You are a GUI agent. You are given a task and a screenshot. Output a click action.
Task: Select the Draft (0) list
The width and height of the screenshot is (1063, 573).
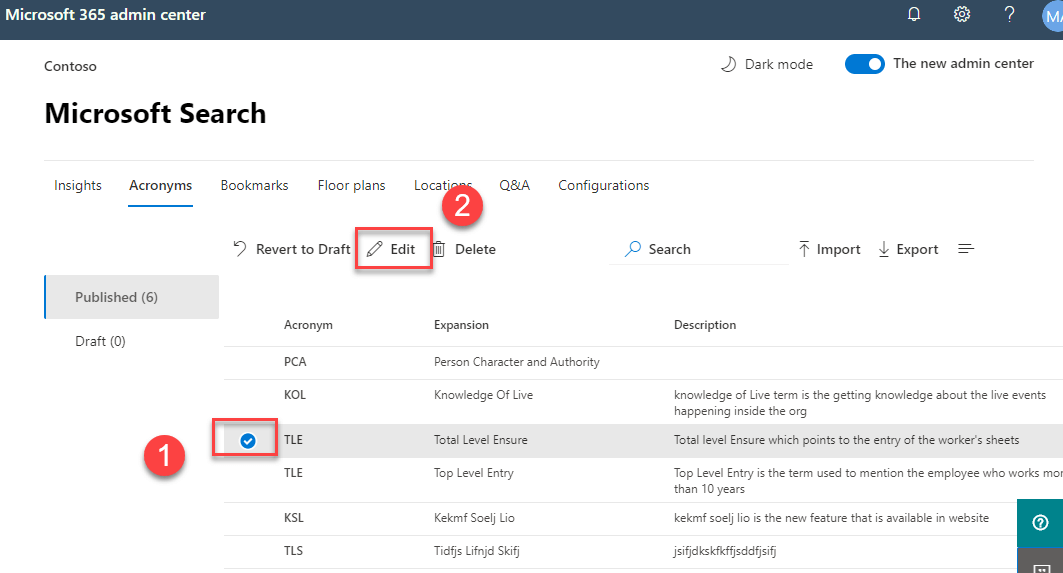pos(100,341)
